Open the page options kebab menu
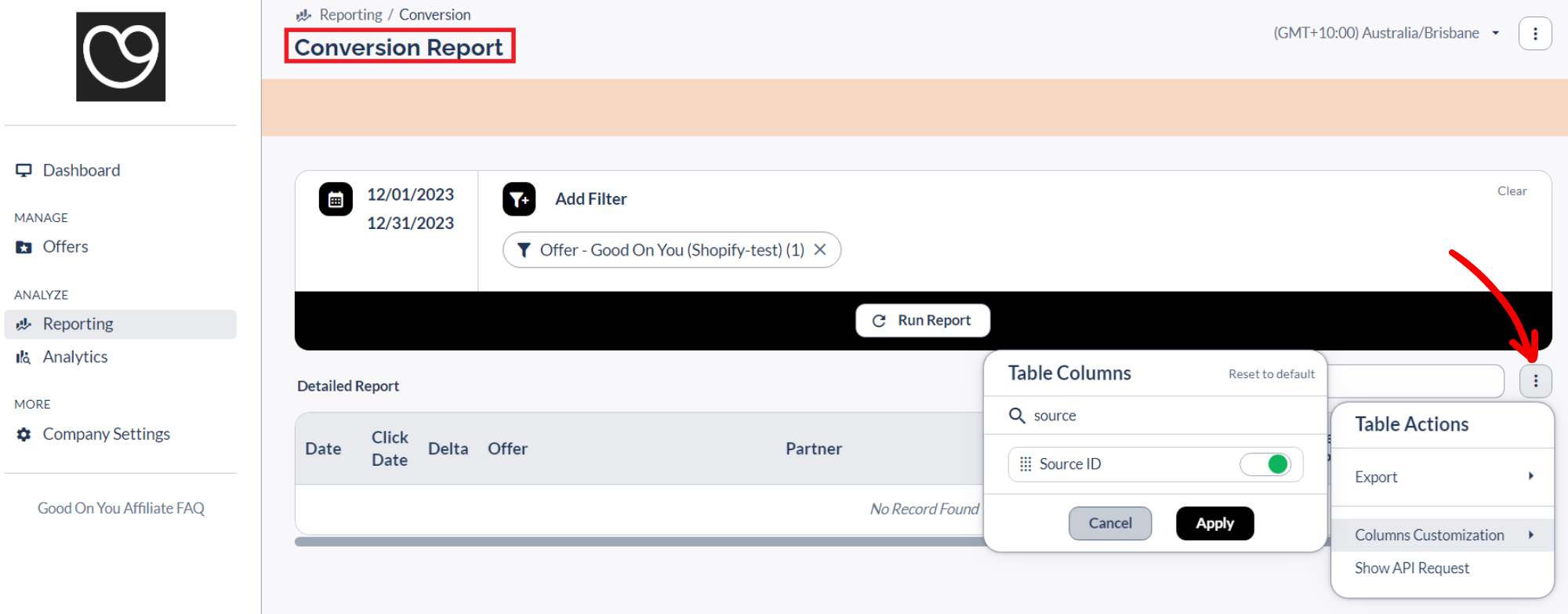The height and width of the screenshot is (614, 1568). [x=1535, y=34]
